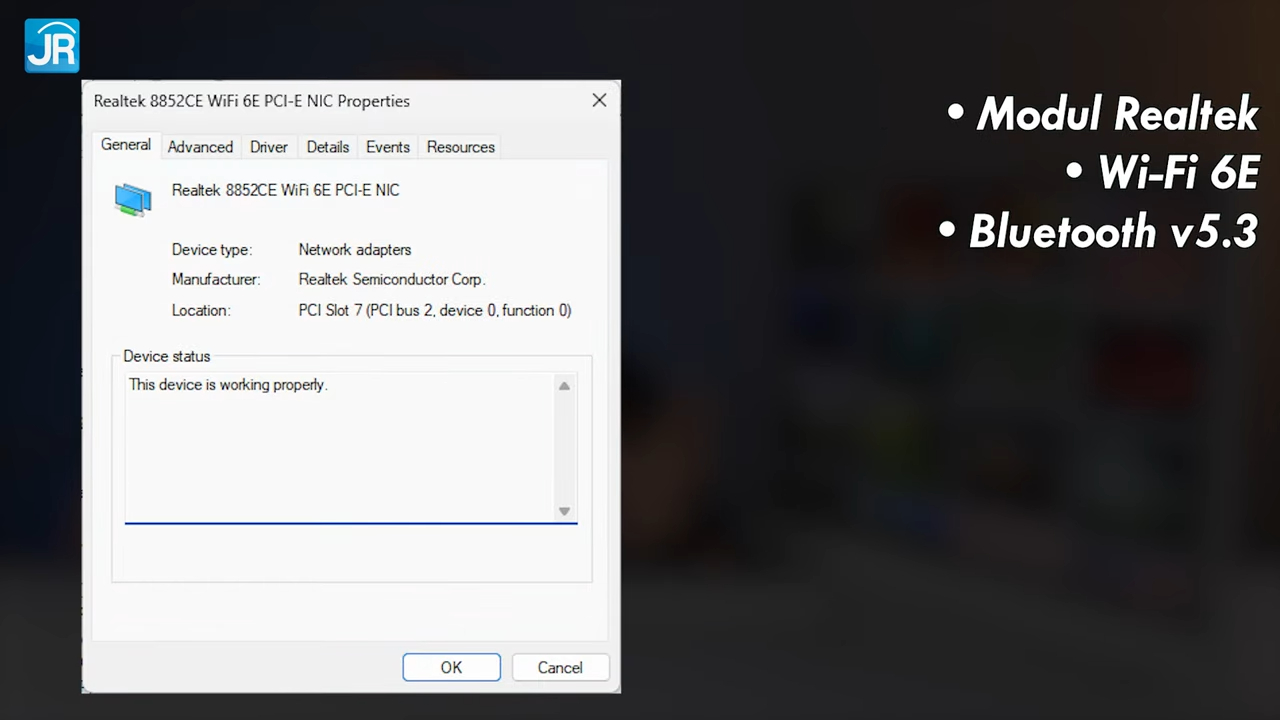The image size is (1280, 720).
Task: Click the scroll-down arrow in Device status
Action: pyautogui.click(x=563, y=511)
